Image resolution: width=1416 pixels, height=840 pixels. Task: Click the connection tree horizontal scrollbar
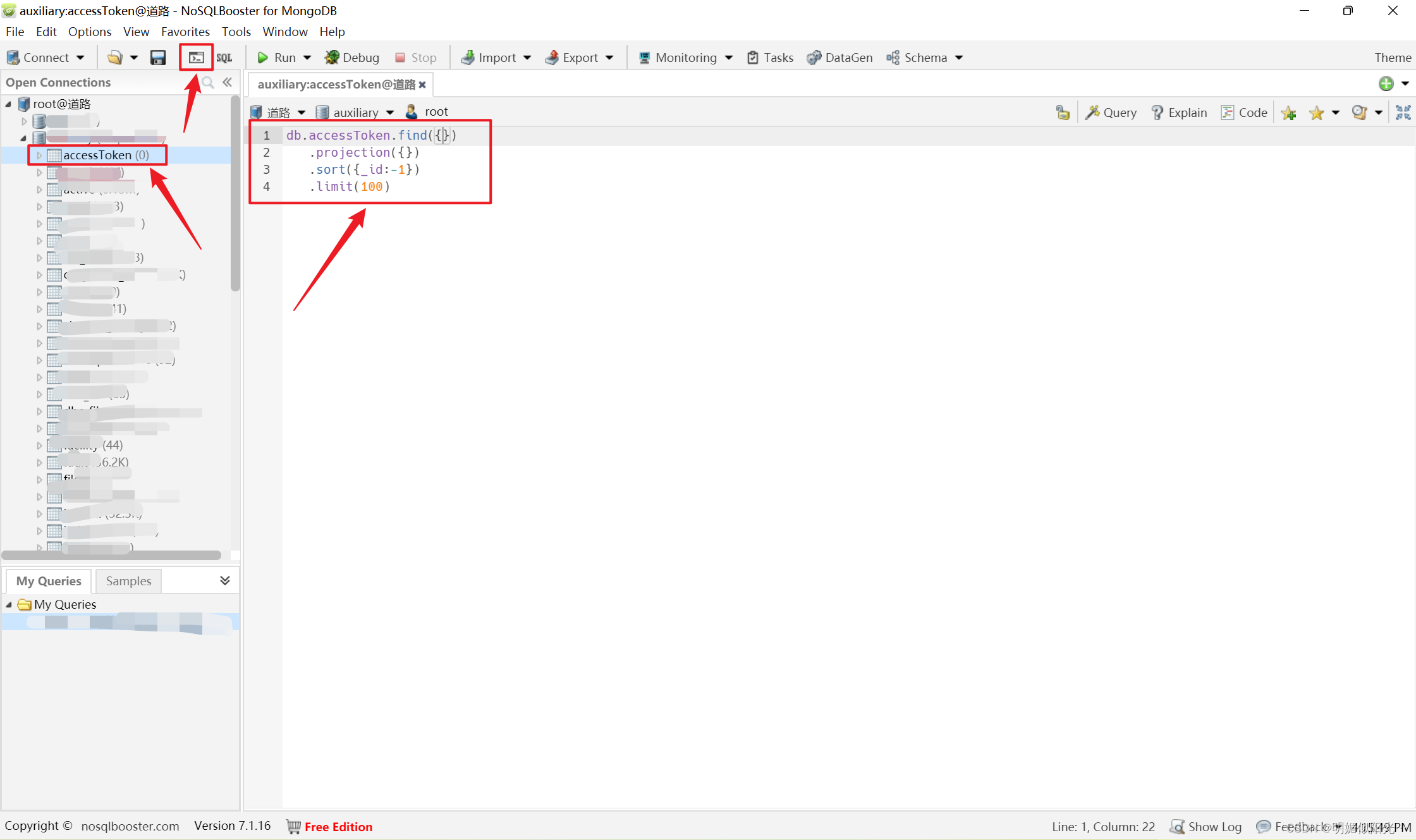tap(111, 555)
